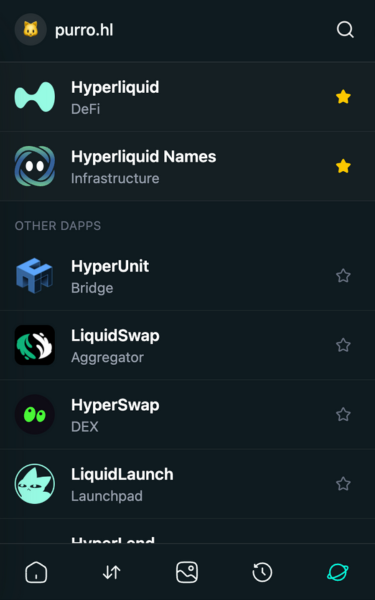Click the Bridge category label
375x600 pixels.
tap(92, 288)
